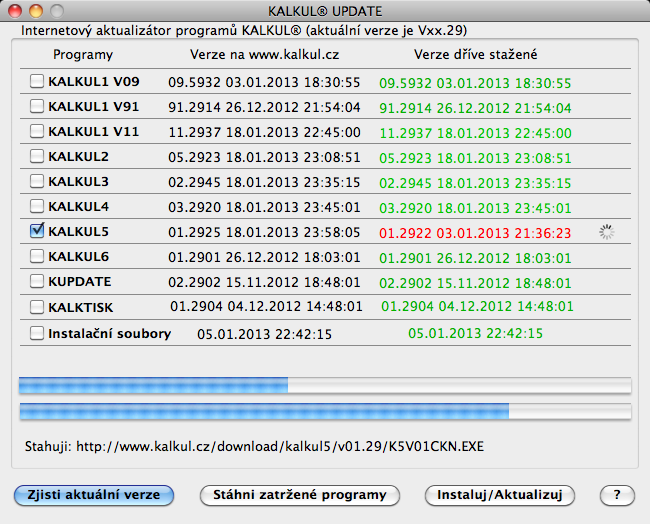Viewport: 650px width, 524px height.
Task: Check the KALKUL1 V11 checkbox
Action: 37,131
